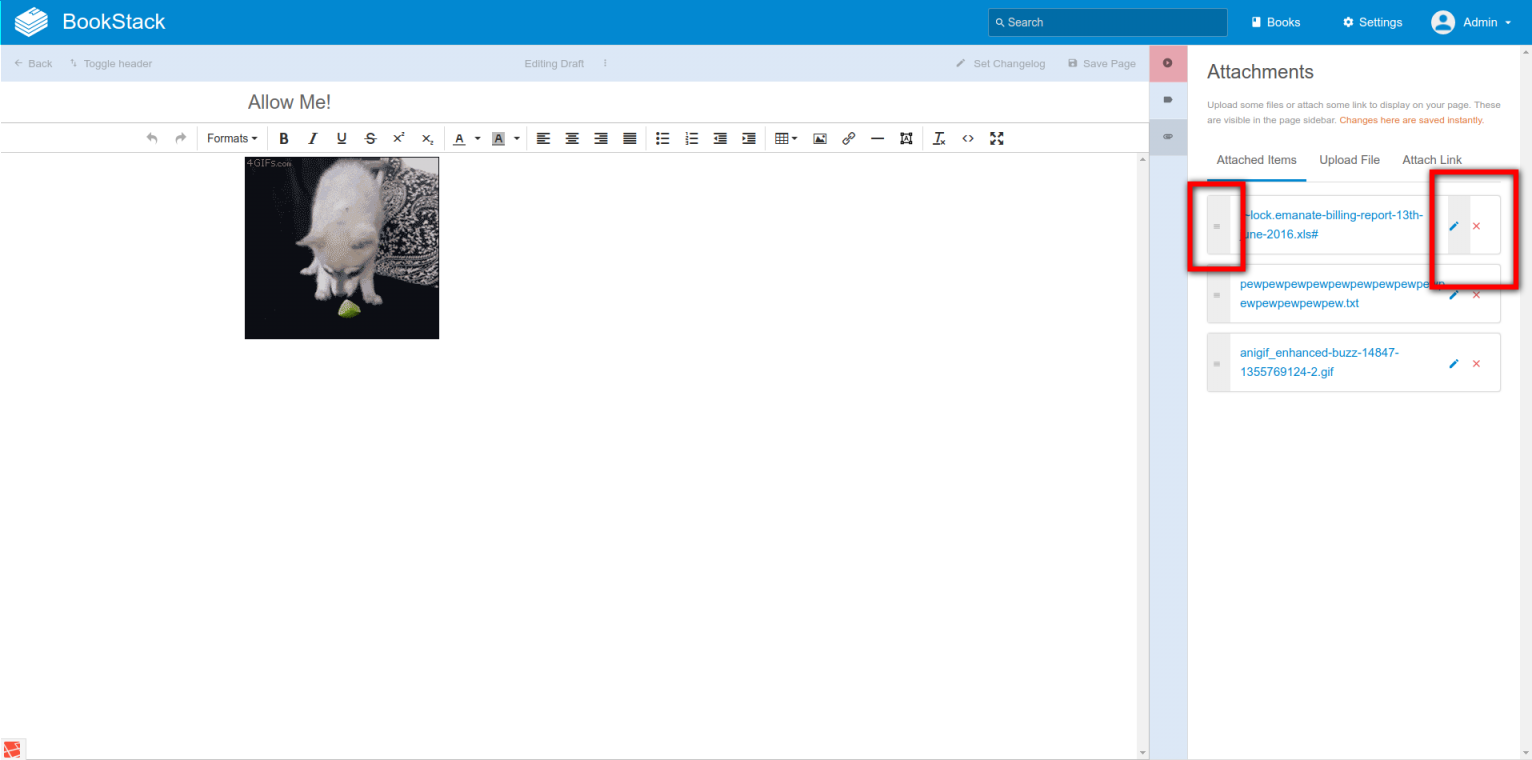1532x760 pixels.
Task: Click Save Page in the header
Action: tap(1102, 63)
